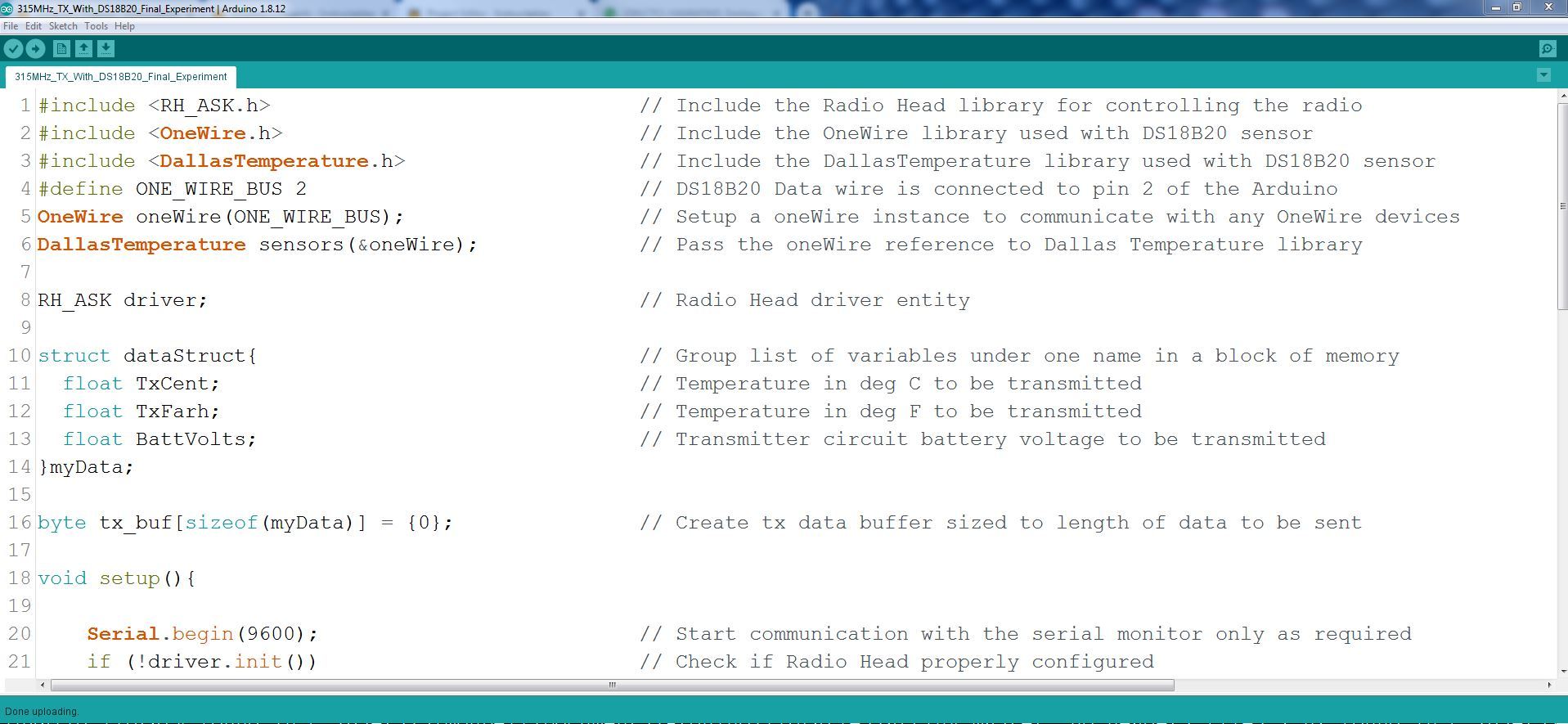Viewport: 1568px width, 724px height.
Task: Click 'Serial.begin(9600);' on line 20
Action: pos(202,634)
